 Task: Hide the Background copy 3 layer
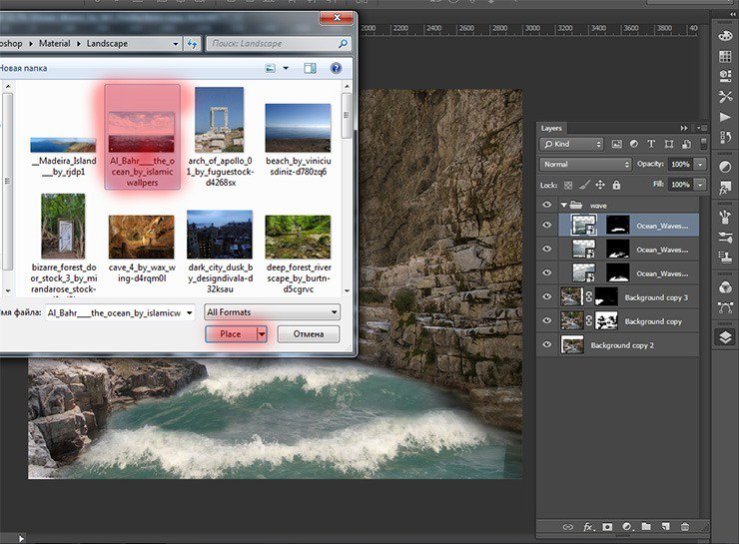[x=547, y=297]
